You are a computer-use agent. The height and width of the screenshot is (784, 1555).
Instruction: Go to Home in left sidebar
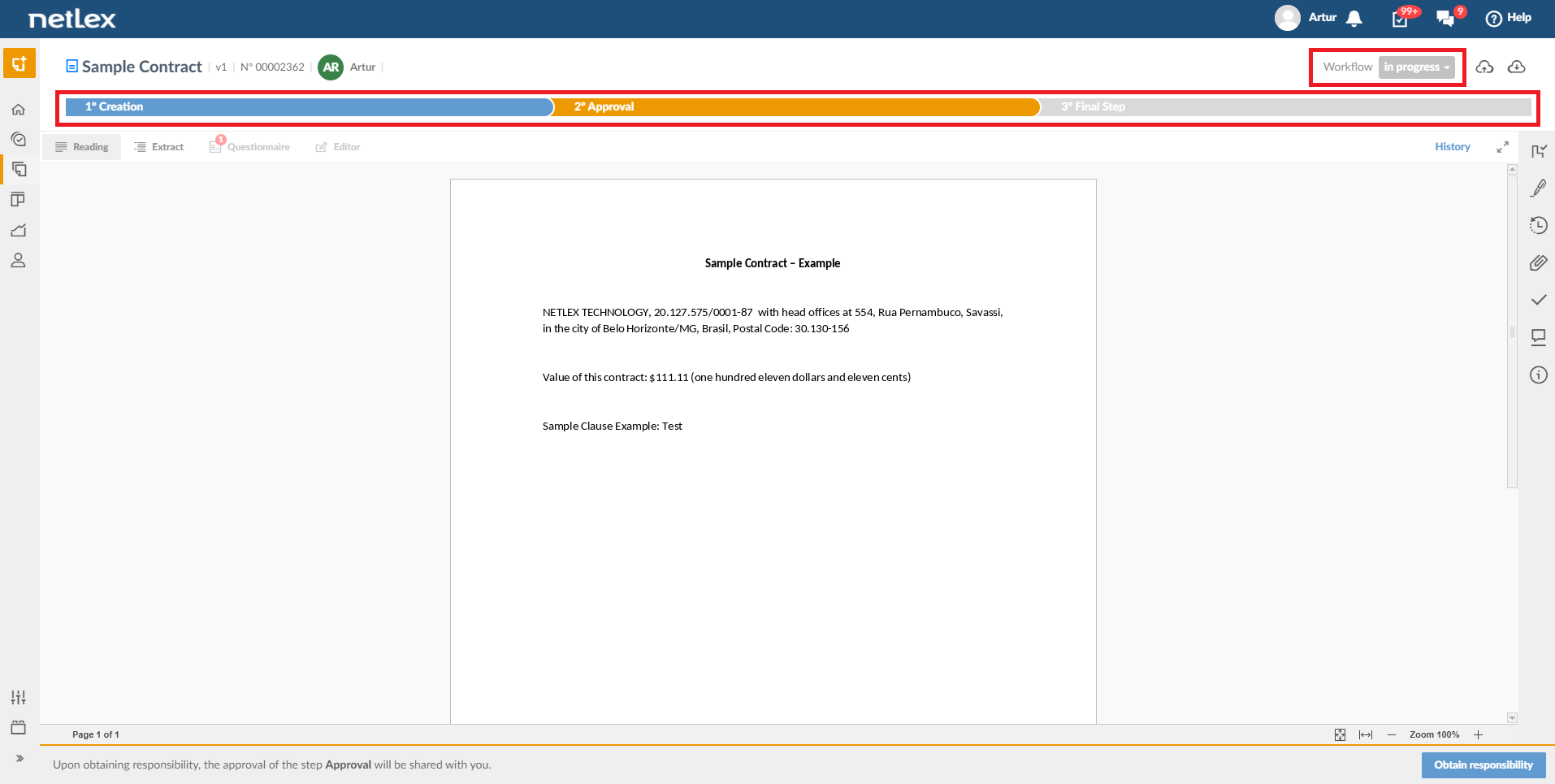tap(18, 110)
